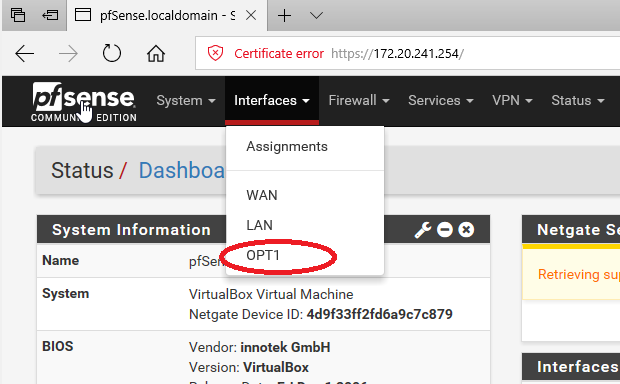Viewport: 620px width, 384px height.
Task: Click the Netgate Services panel header
Action: pos(571,229)
